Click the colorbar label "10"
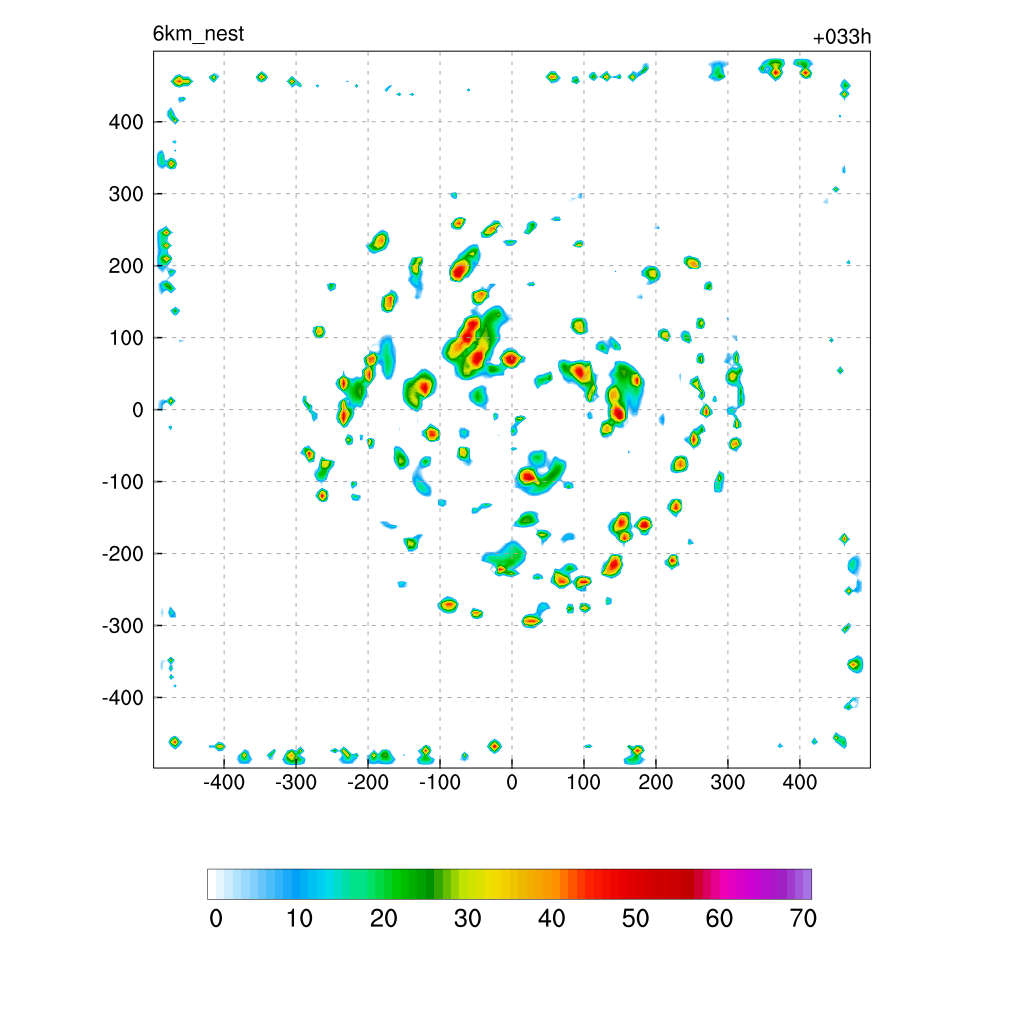This screenshot has height=1024, width=1024. 300,919
